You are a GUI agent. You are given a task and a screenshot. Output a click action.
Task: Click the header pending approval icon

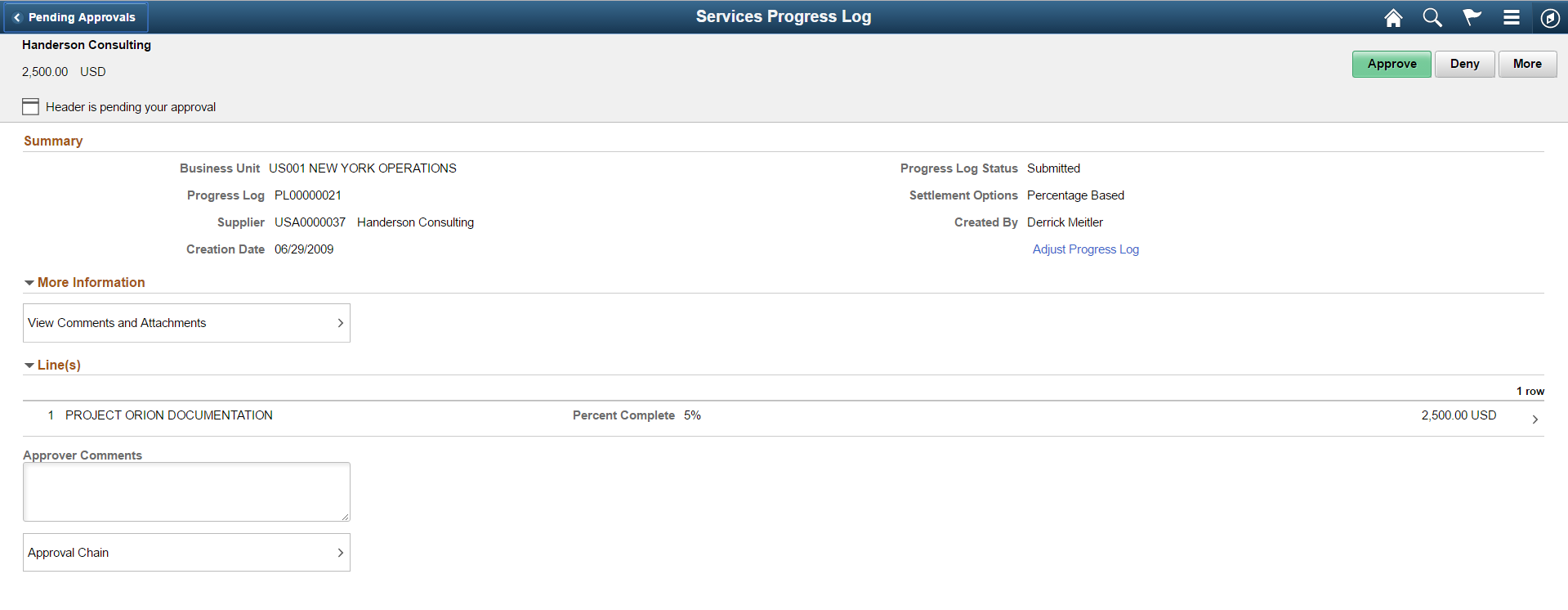point(30,106)
